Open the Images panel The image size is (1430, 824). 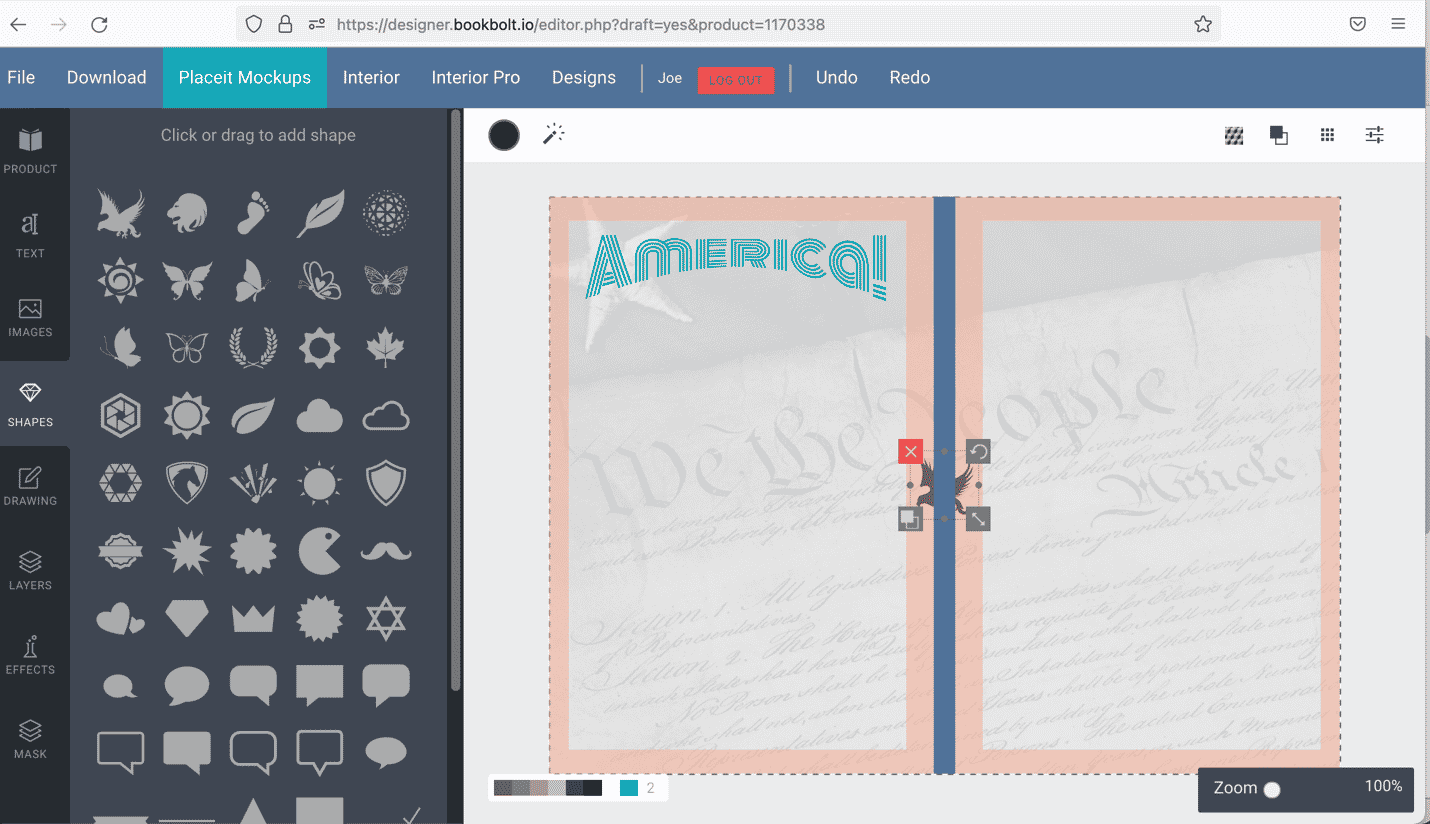tap(30, 318)
